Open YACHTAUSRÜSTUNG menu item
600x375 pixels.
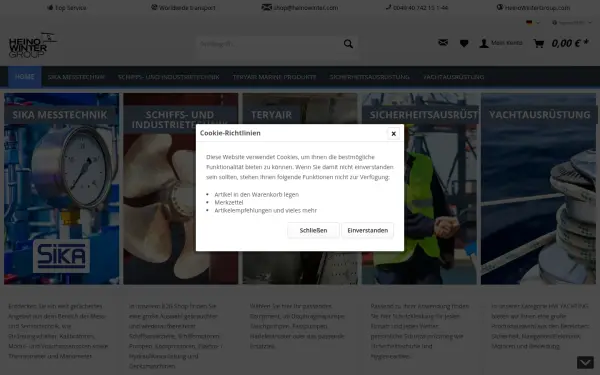pos(453,77)
